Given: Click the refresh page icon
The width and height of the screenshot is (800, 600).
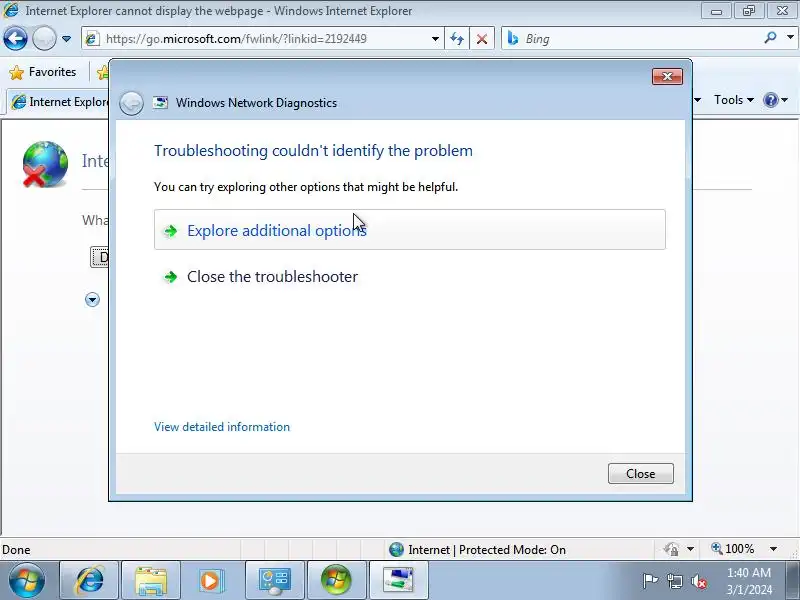Looking at the screenshot, I should 457,39.
